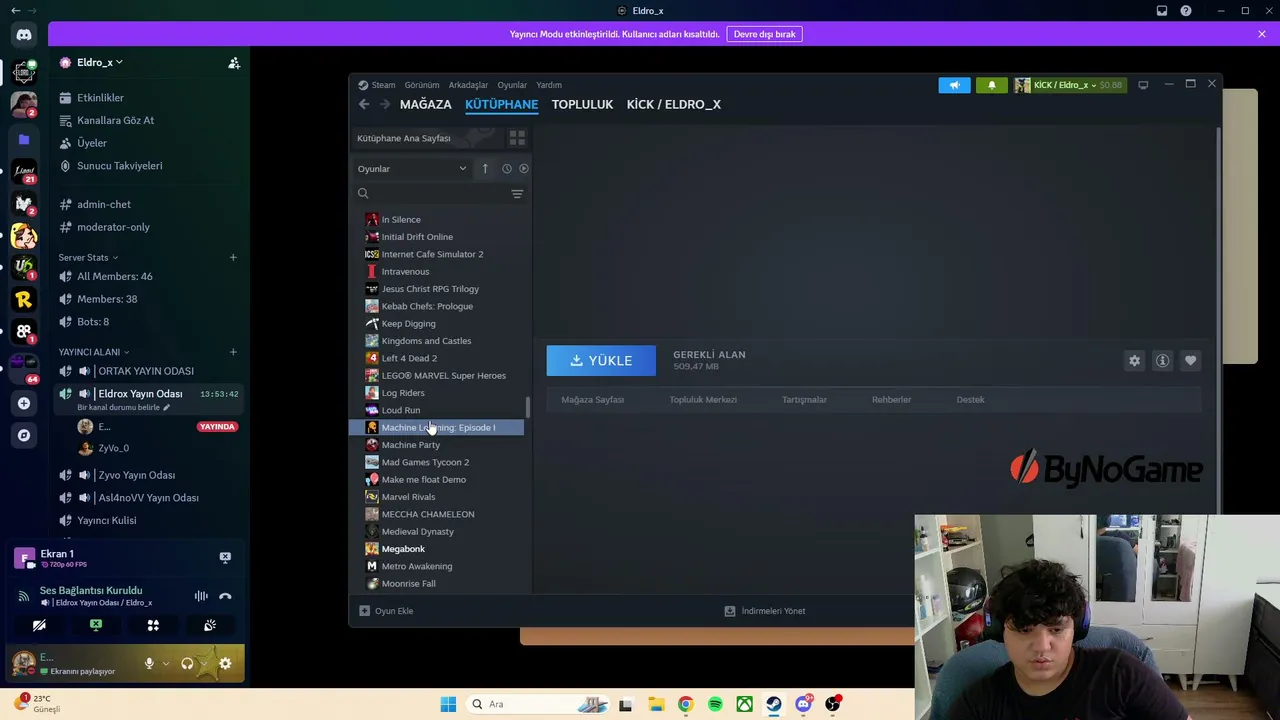The height and width of the screenshot is (720, 1280).
Task: Open the Görünüm menu
Action: [x=422, y=85]
